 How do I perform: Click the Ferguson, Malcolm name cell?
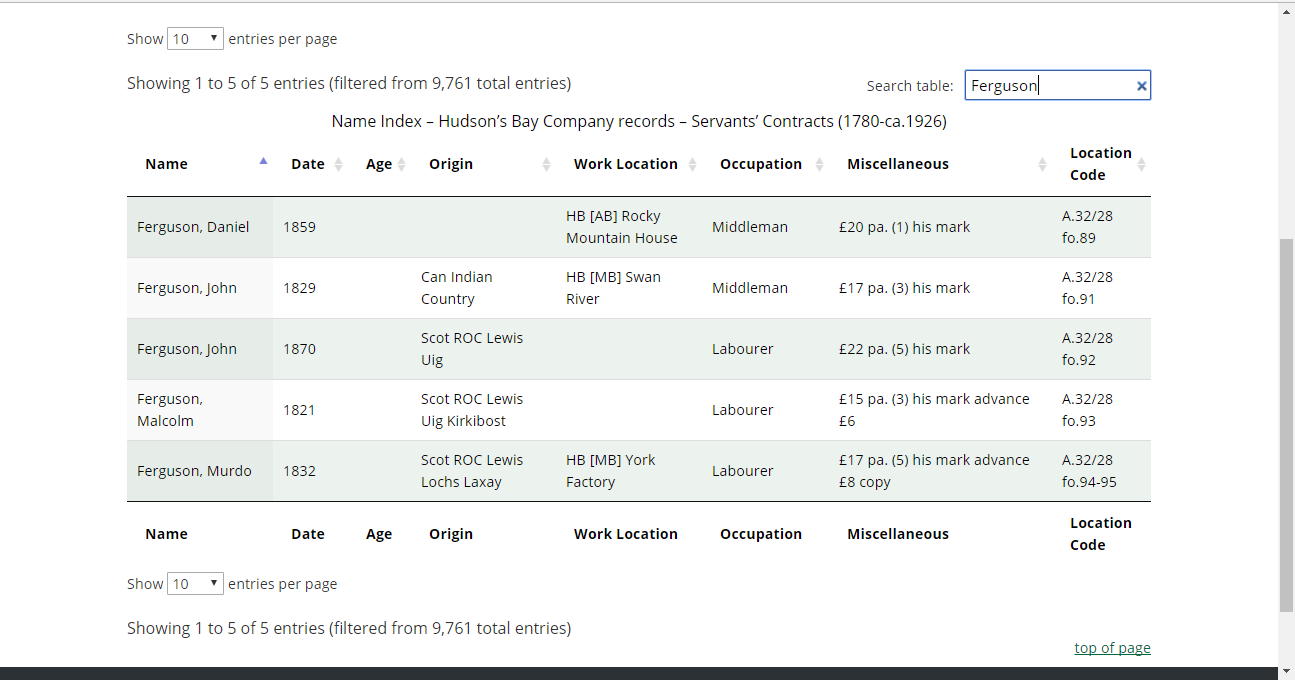[x=170, y=410]
